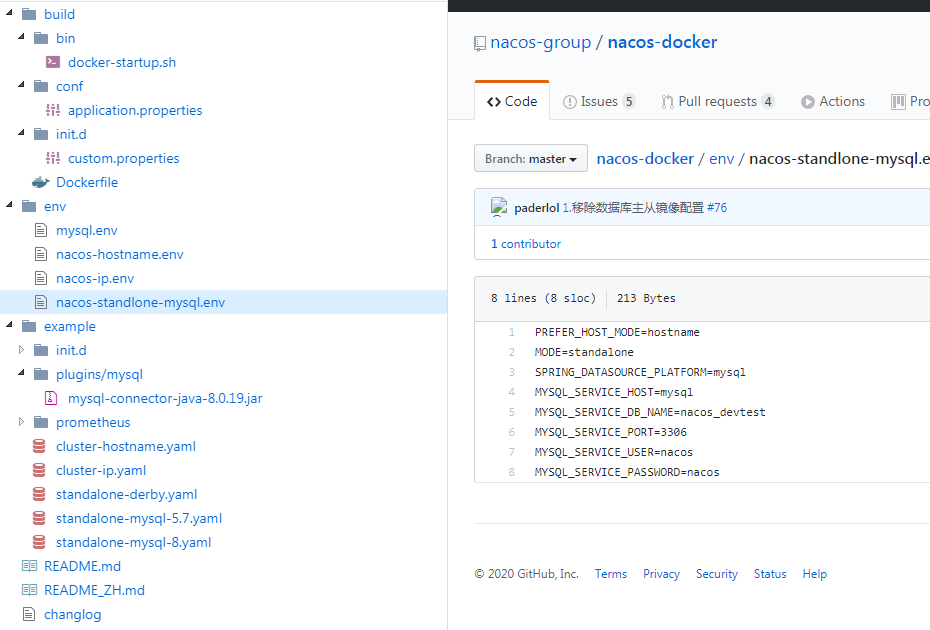Click line number 5 in code view
The width and height of the screenshot is (930, 630).
(511, 412)
